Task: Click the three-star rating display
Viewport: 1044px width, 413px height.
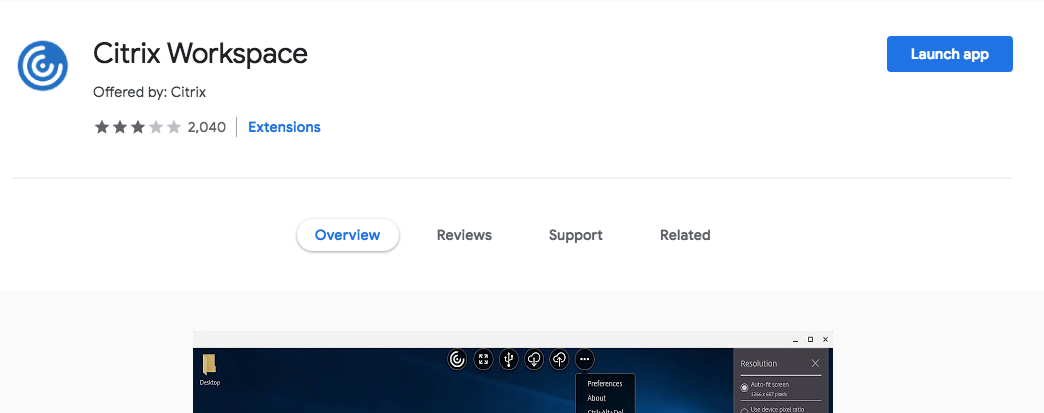Action: [138, 127]
